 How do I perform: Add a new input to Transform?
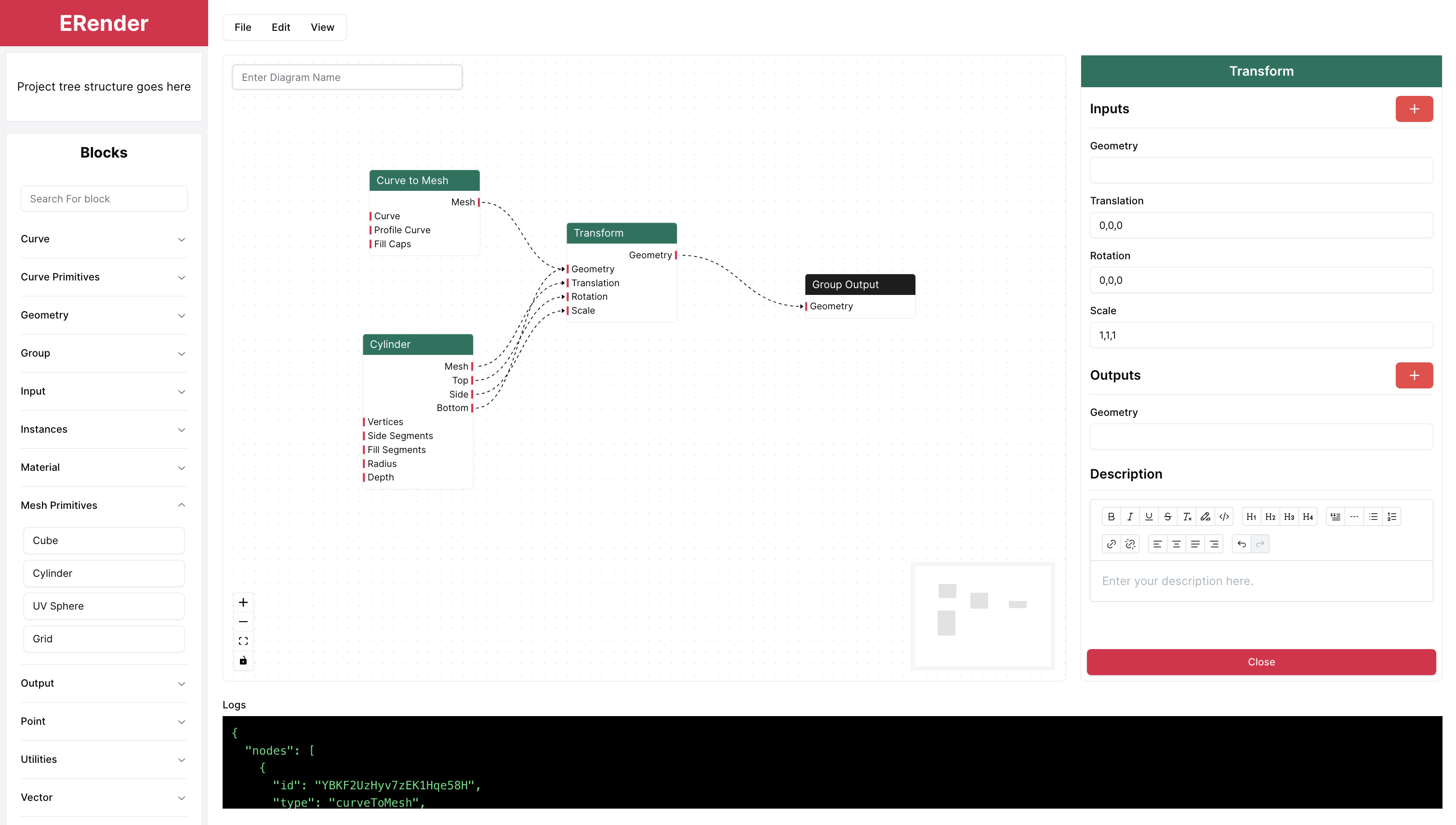pos(1414,109)
